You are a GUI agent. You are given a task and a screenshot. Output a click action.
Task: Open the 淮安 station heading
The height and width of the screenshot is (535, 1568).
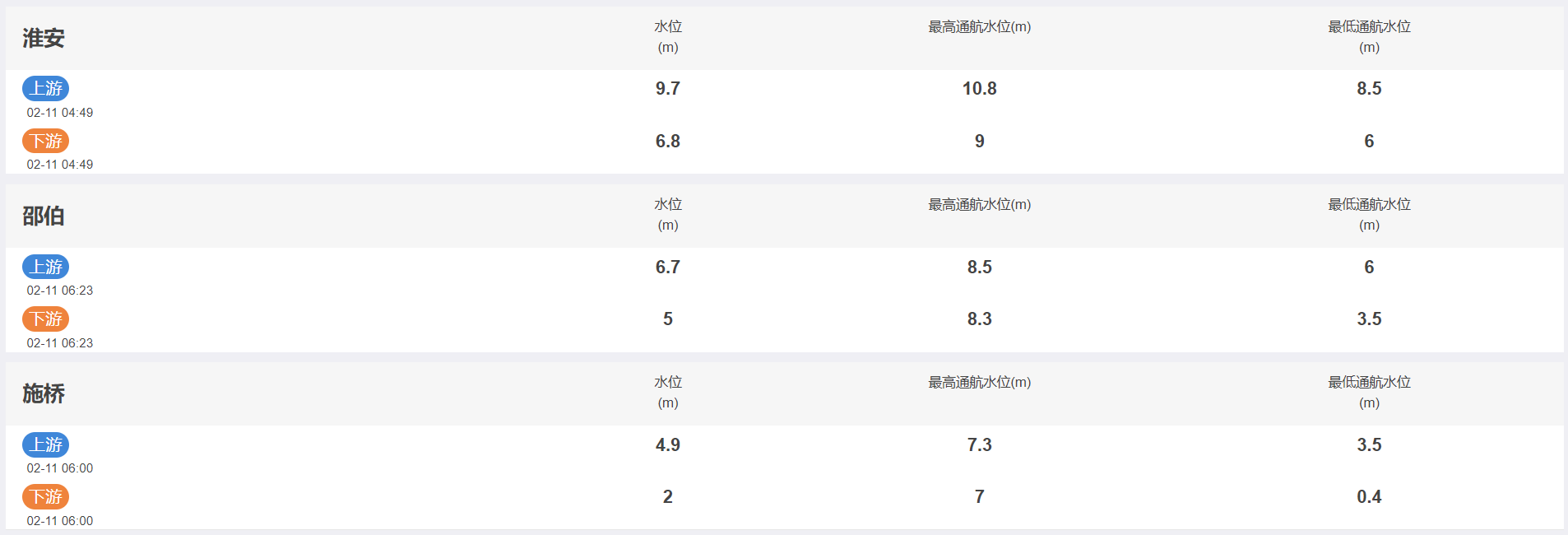click(x=44, y=38)
